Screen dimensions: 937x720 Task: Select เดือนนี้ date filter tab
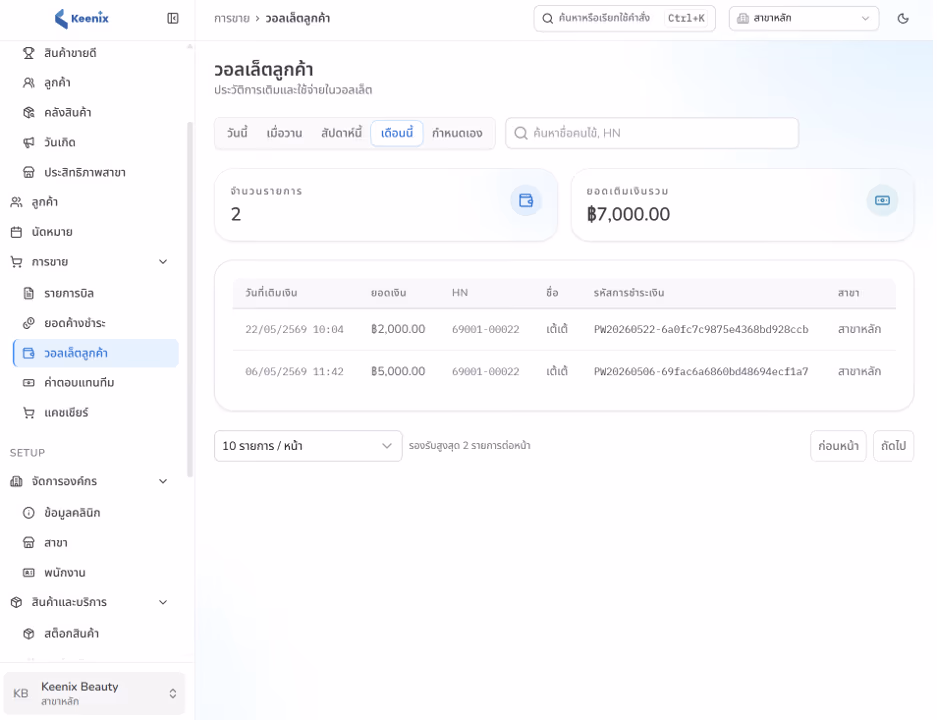click(397, 133)
